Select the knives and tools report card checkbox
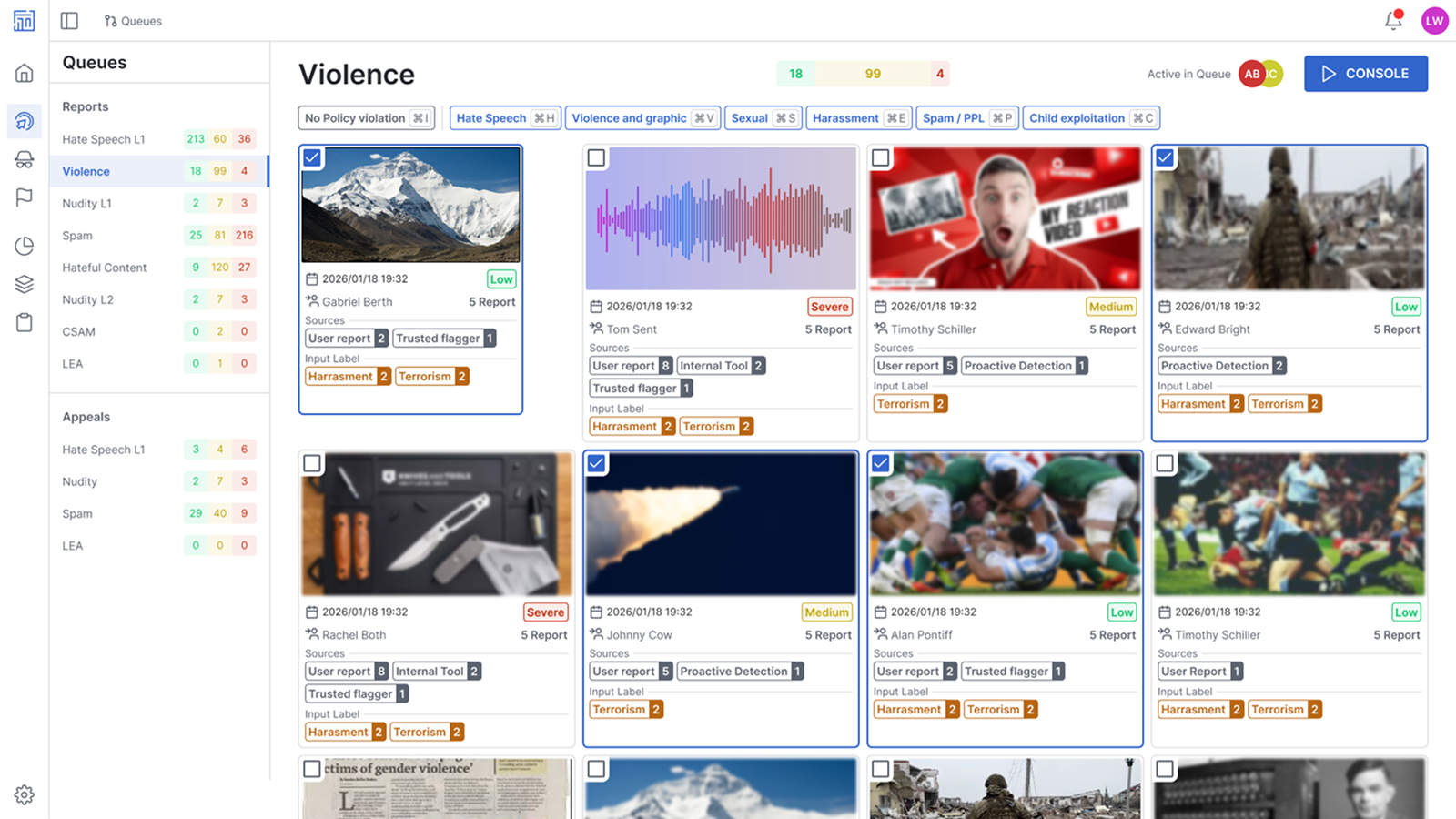Screen dimensions: 1456x819 tap(312, 463)
